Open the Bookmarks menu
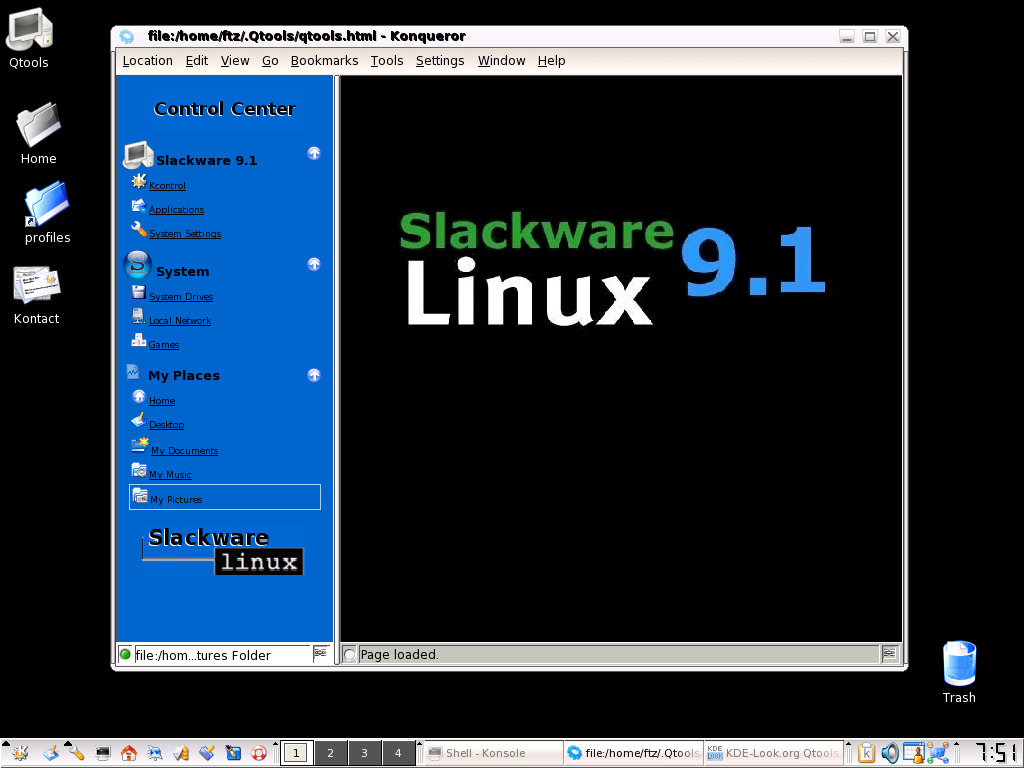1024x768 pixels. pos(325,61)
